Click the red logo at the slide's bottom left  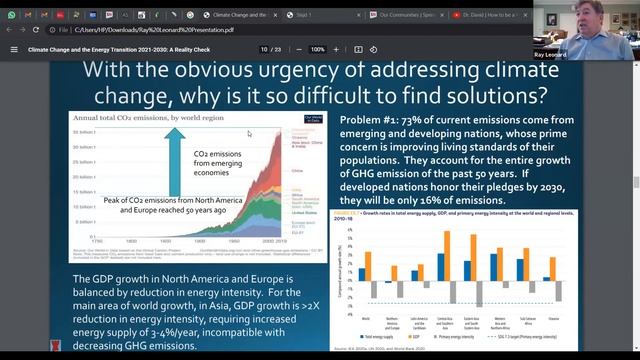point(56,345)
